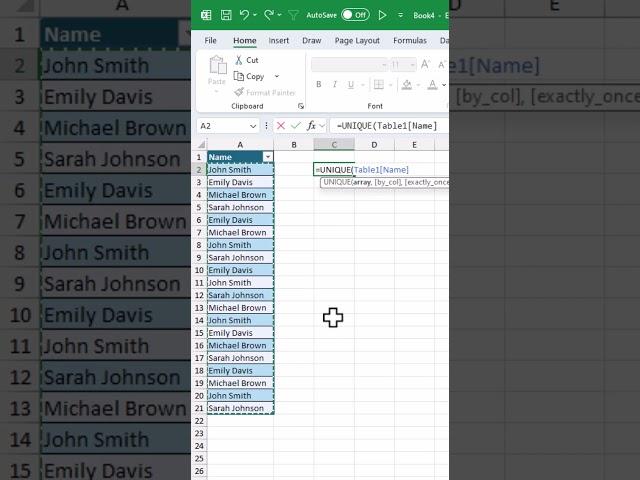This screenshot has width=640, height=480.
Task: Click the Redo arrow icon
Action: (269, 15)
